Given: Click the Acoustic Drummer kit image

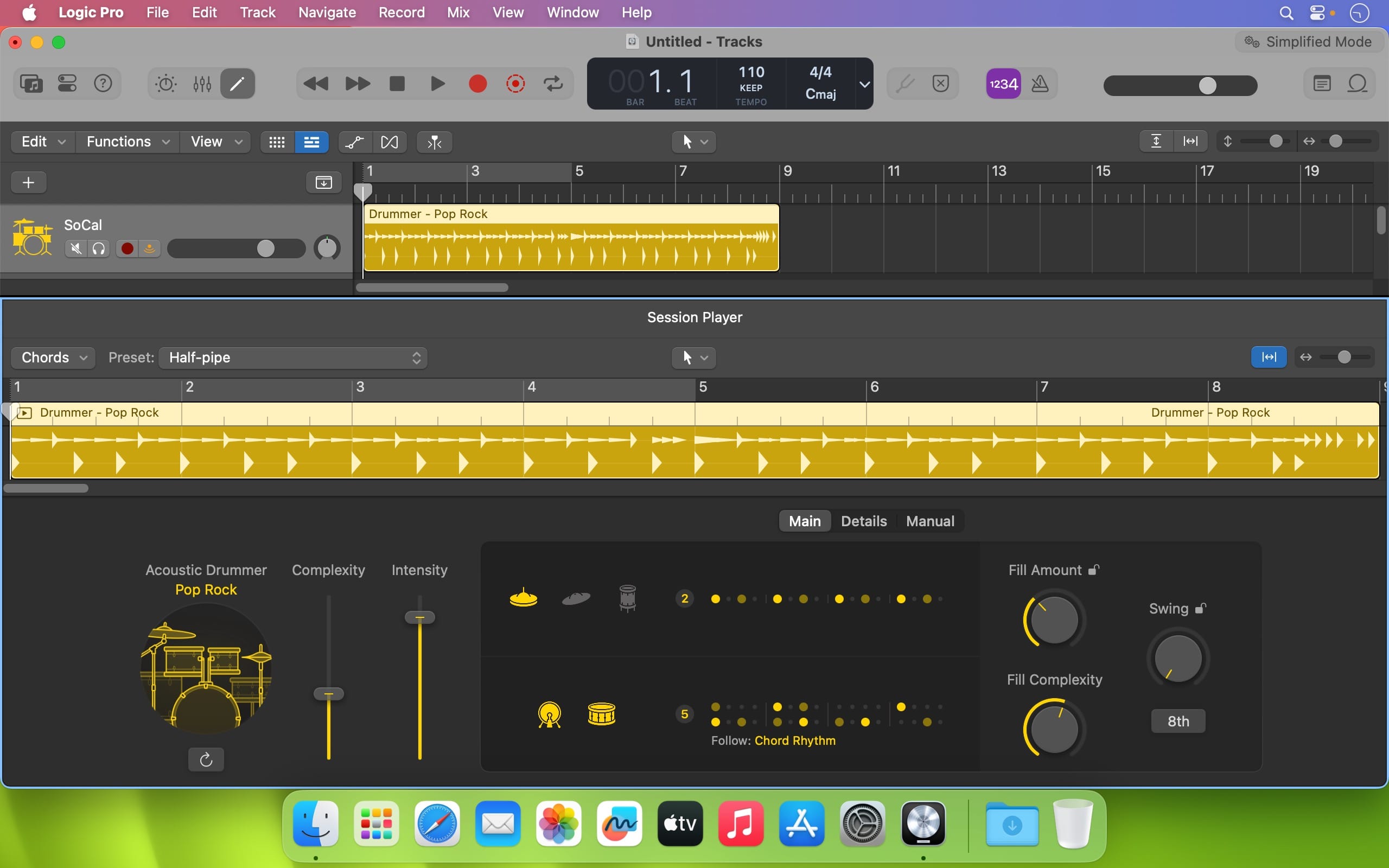Looking at the screenshot, I should pyautogui.click(x=206, y=669).
